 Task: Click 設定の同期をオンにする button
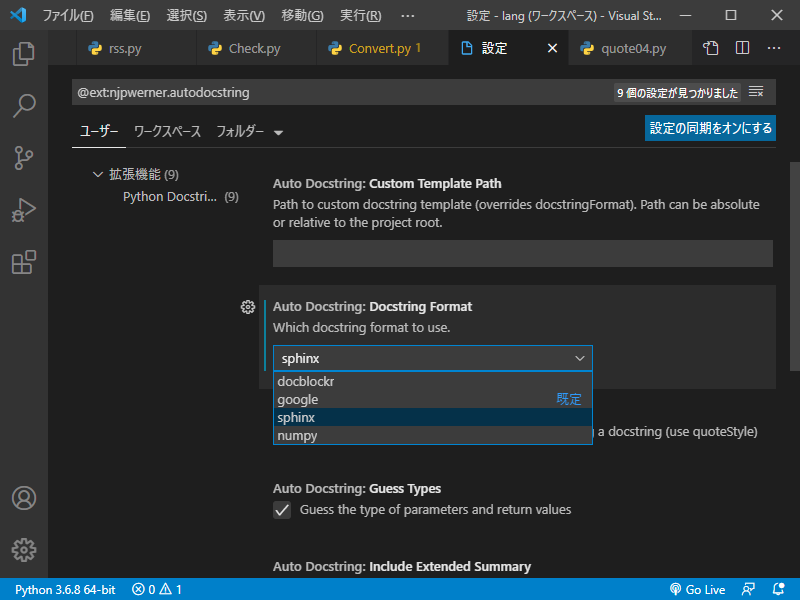pyautogui.click(x=710, y=128)
